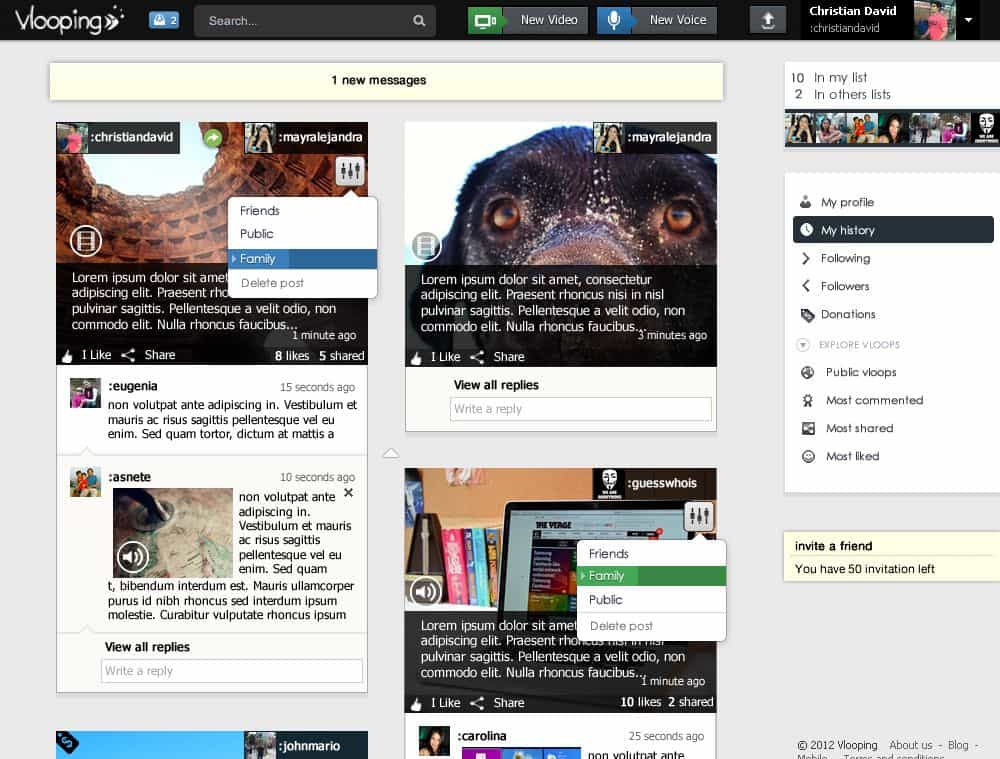Share the guesswhois post

coord(497,703)
